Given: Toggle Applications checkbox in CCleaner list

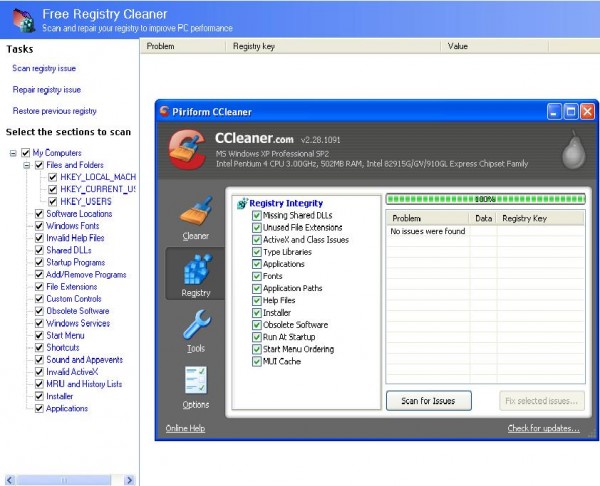Looking at the screenshot, I should tap(256, 264).
